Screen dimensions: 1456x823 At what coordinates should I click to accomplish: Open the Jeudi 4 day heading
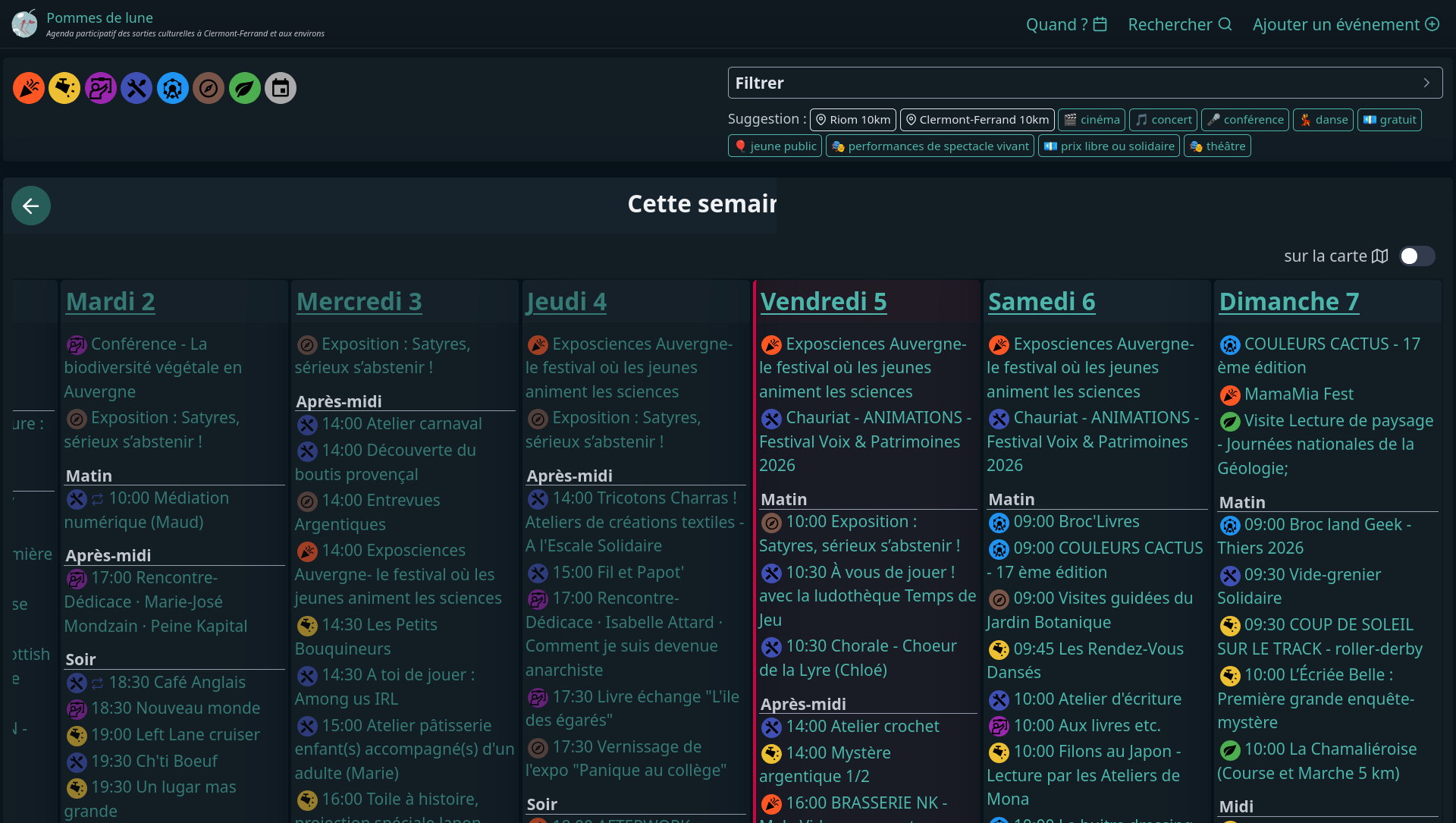[x=566, y=302]
